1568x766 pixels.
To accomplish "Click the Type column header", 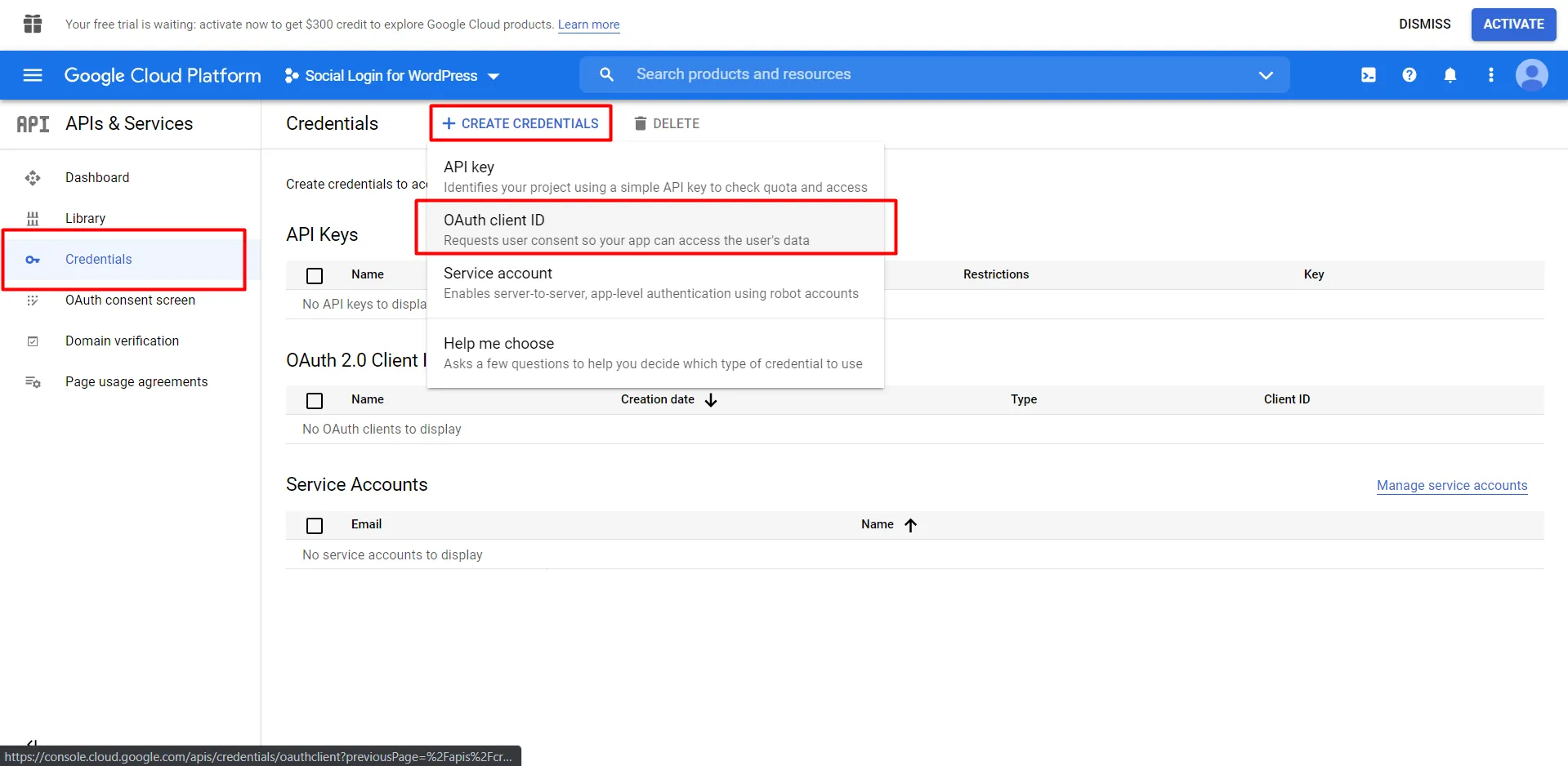I will click(1023, 399).
